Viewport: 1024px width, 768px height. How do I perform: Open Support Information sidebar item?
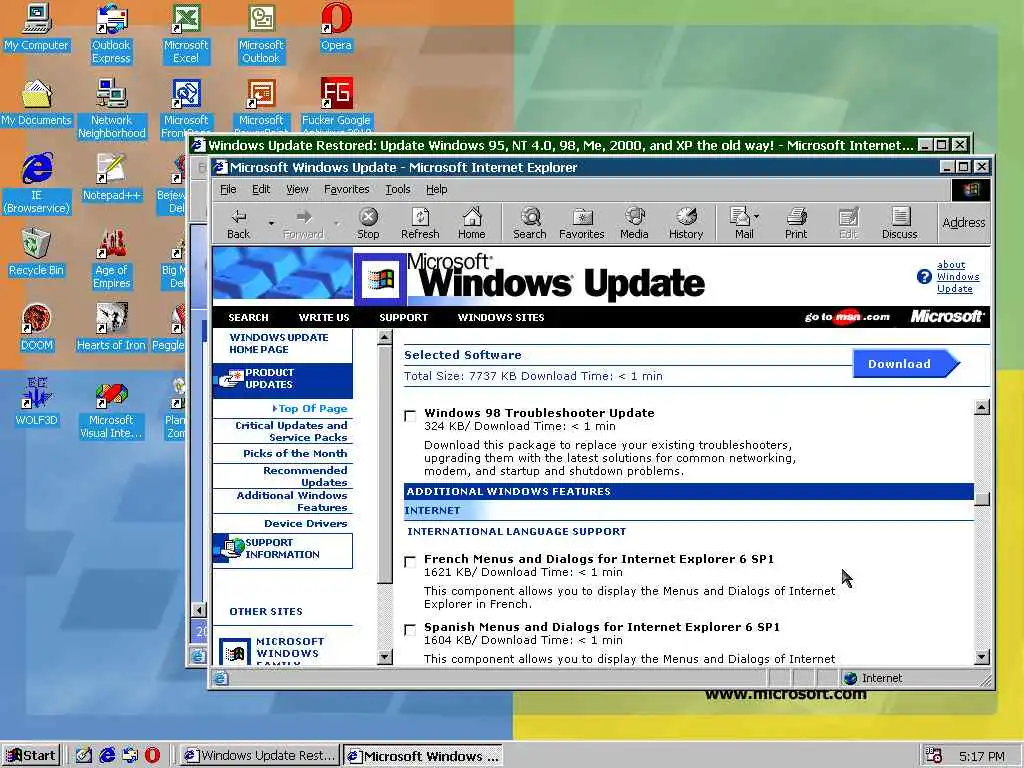(282, 549)
